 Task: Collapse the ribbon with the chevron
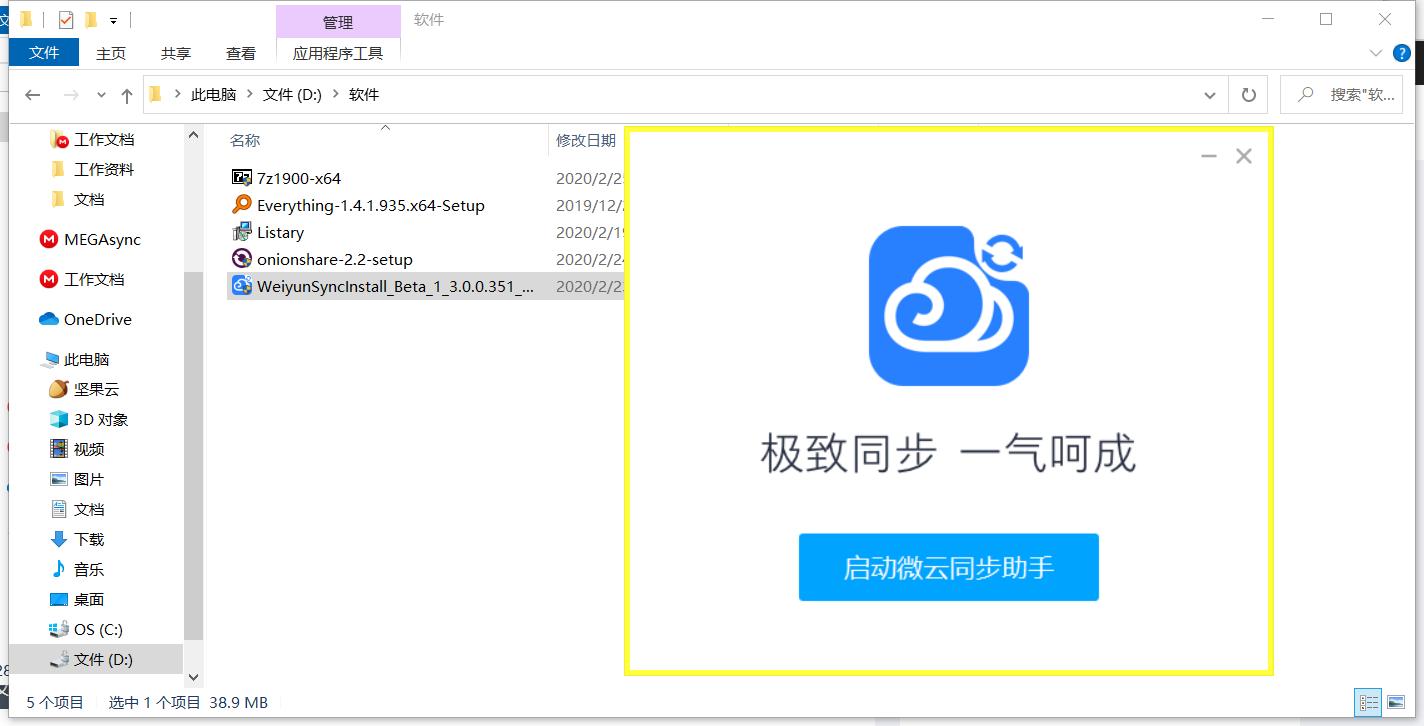1377,53
